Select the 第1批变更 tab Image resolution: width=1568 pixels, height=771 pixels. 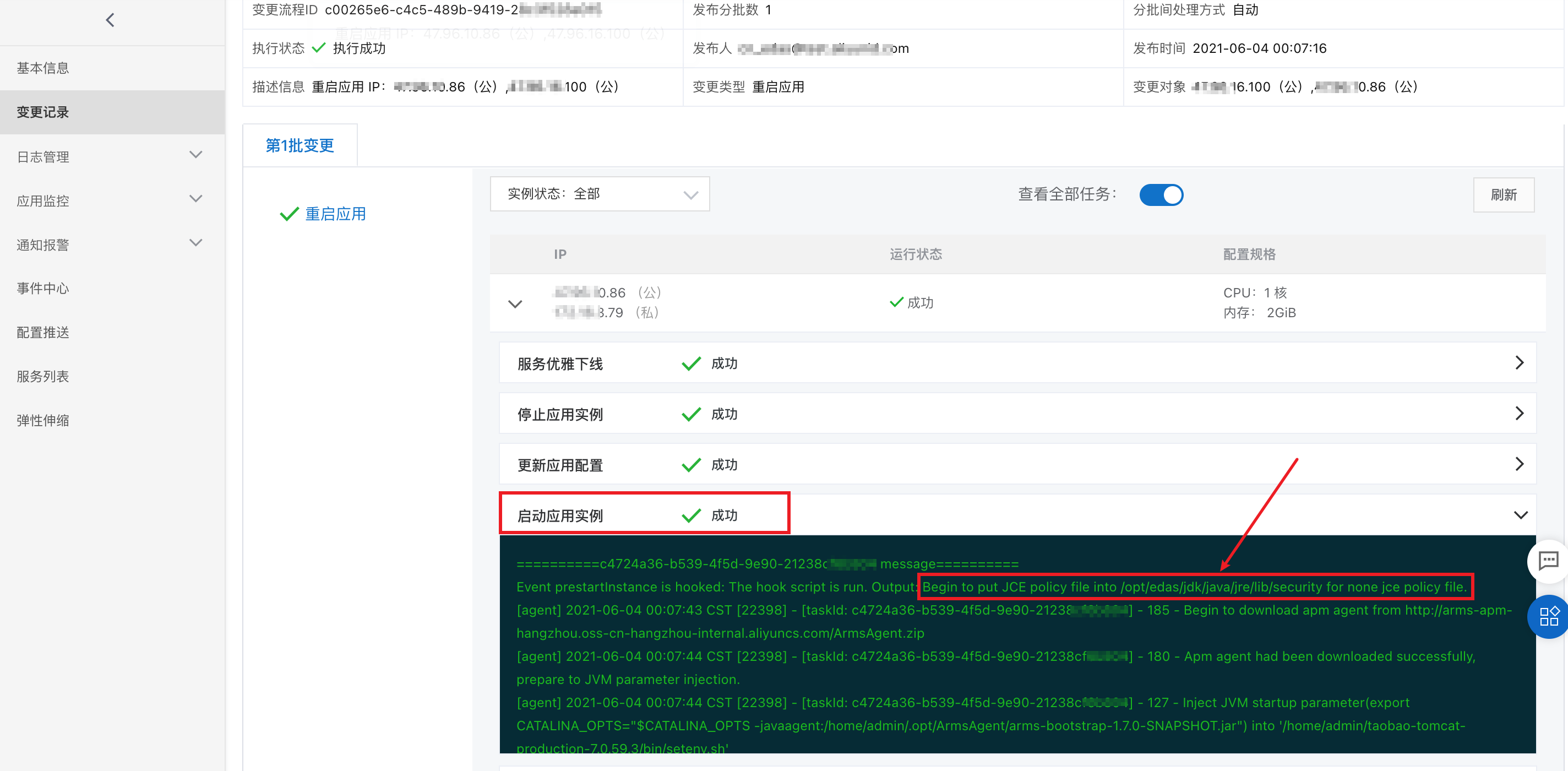click(x=299, y=145)
